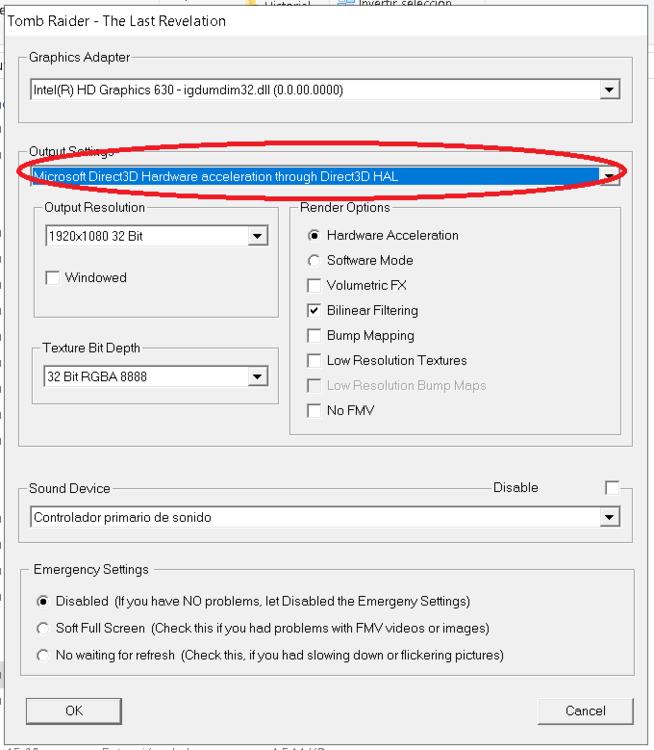This screenshot has height=750, width=654.
Task: Select Disabled emergency settings radio button
Action: (42, 602)
